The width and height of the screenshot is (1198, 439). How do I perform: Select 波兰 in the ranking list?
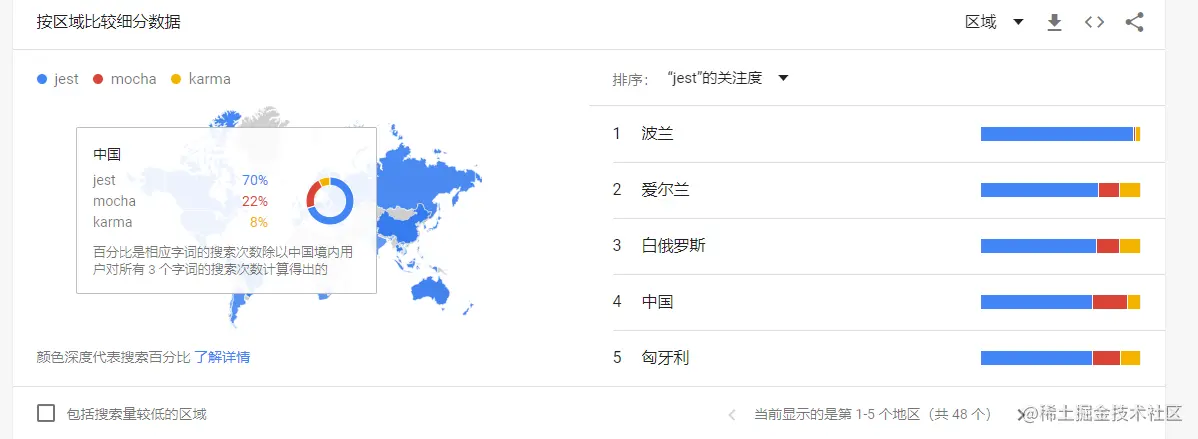658,134
